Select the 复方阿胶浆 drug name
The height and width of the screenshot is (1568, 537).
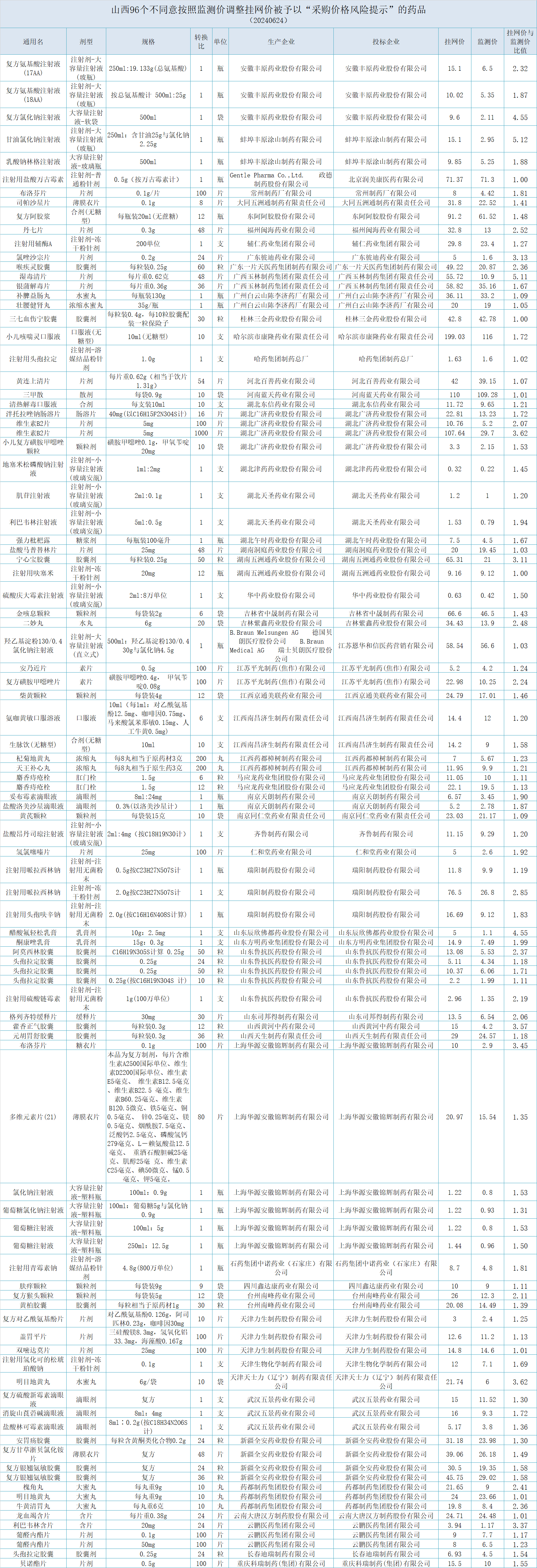tap(33, 216)
